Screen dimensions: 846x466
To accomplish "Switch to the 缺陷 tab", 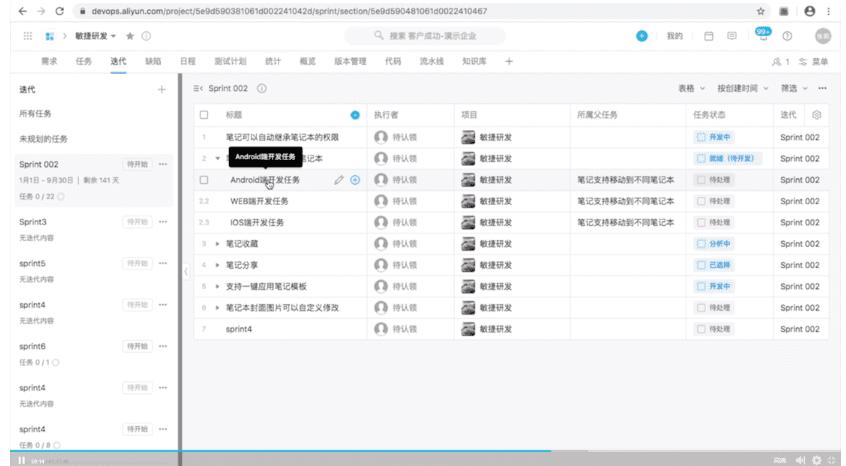I will pos(153,61).
